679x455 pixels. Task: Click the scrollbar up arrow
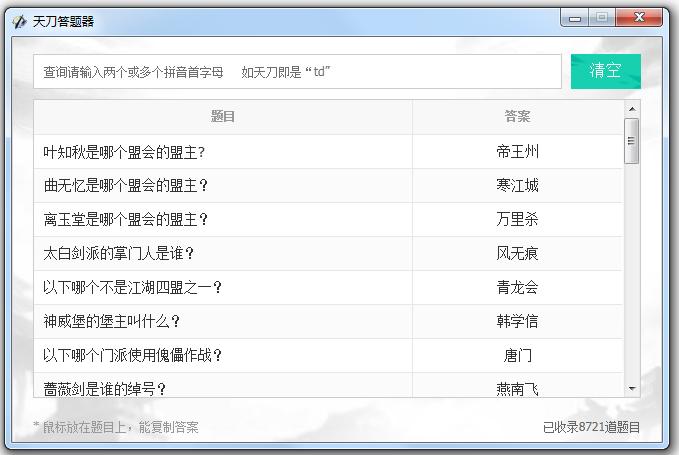tap(632, 109)
